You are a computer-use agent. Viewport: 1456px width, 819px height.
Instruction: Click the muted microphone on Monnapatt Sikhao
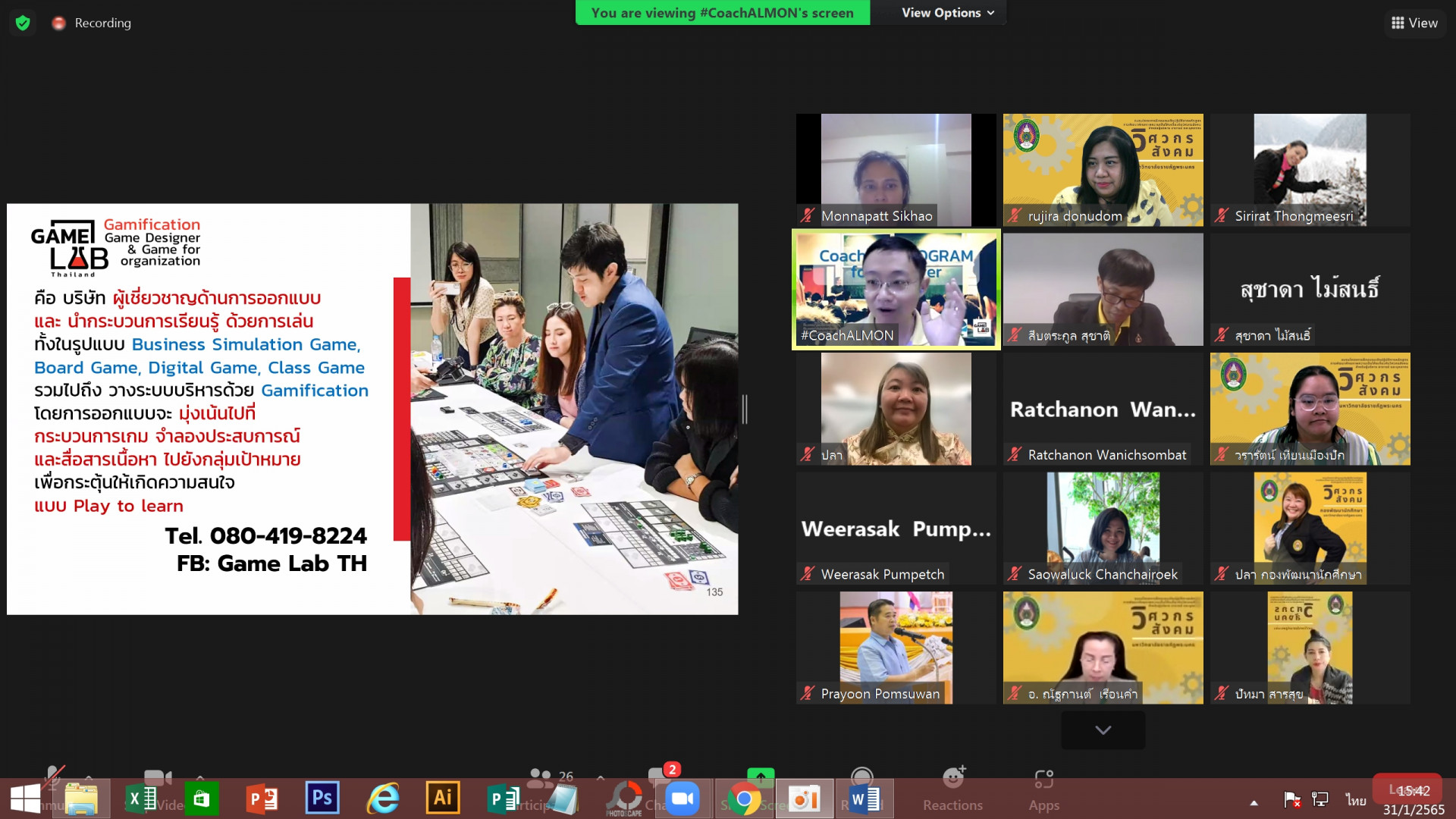click(x=808, y=216)
